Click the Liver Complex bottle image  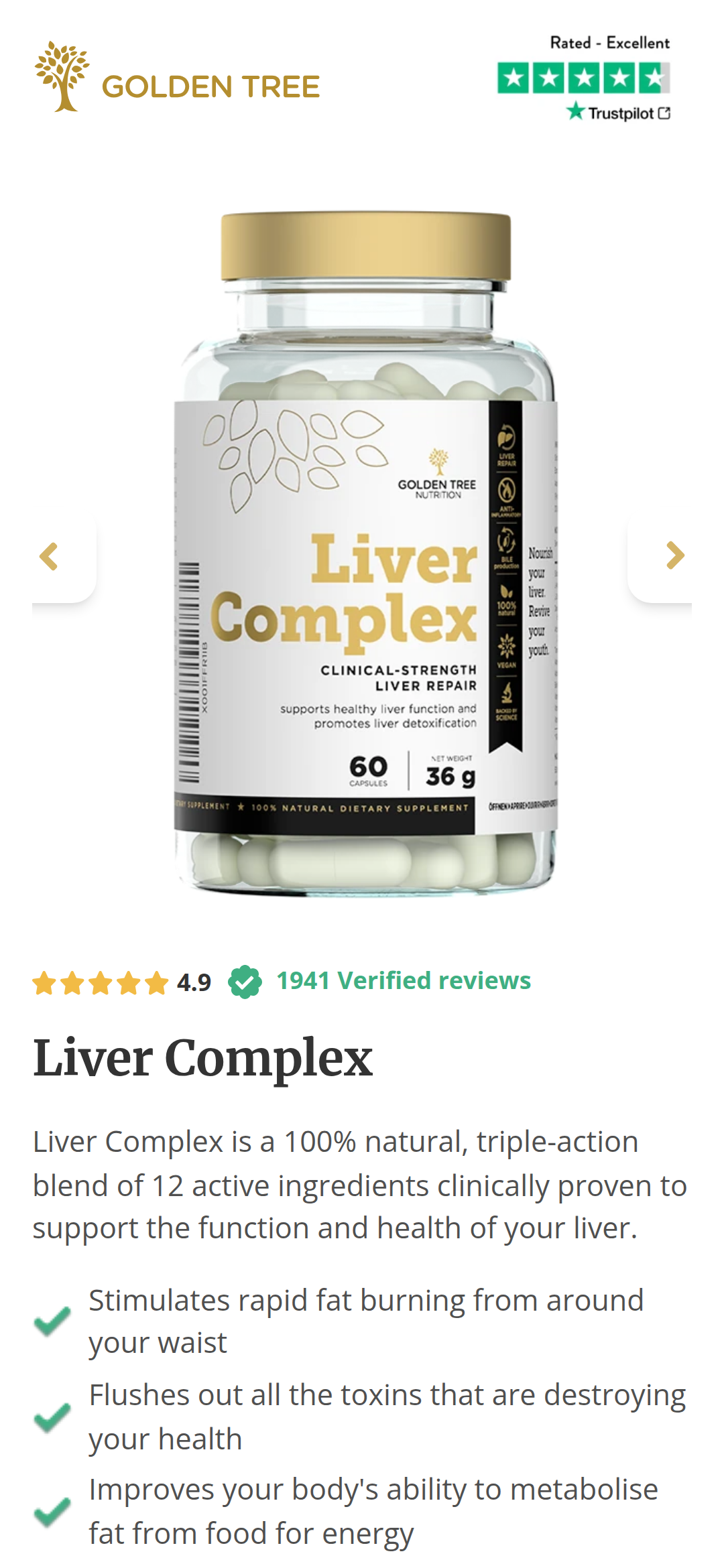pyautogui.click(x=365, y=553)
